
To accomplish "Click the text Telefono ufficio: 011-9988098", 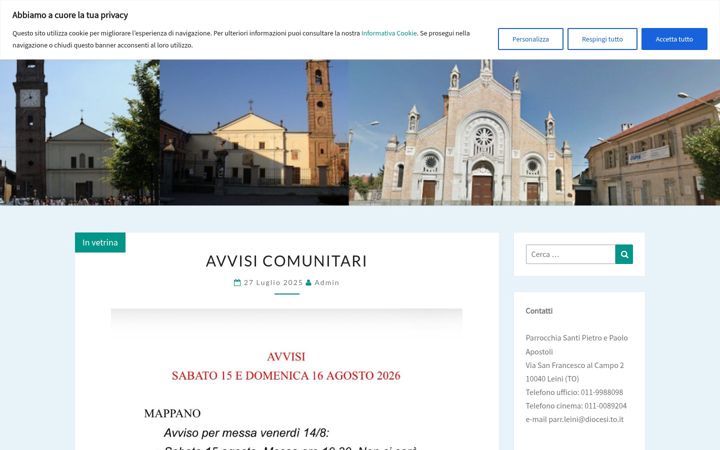I will (x=574, y=392).
